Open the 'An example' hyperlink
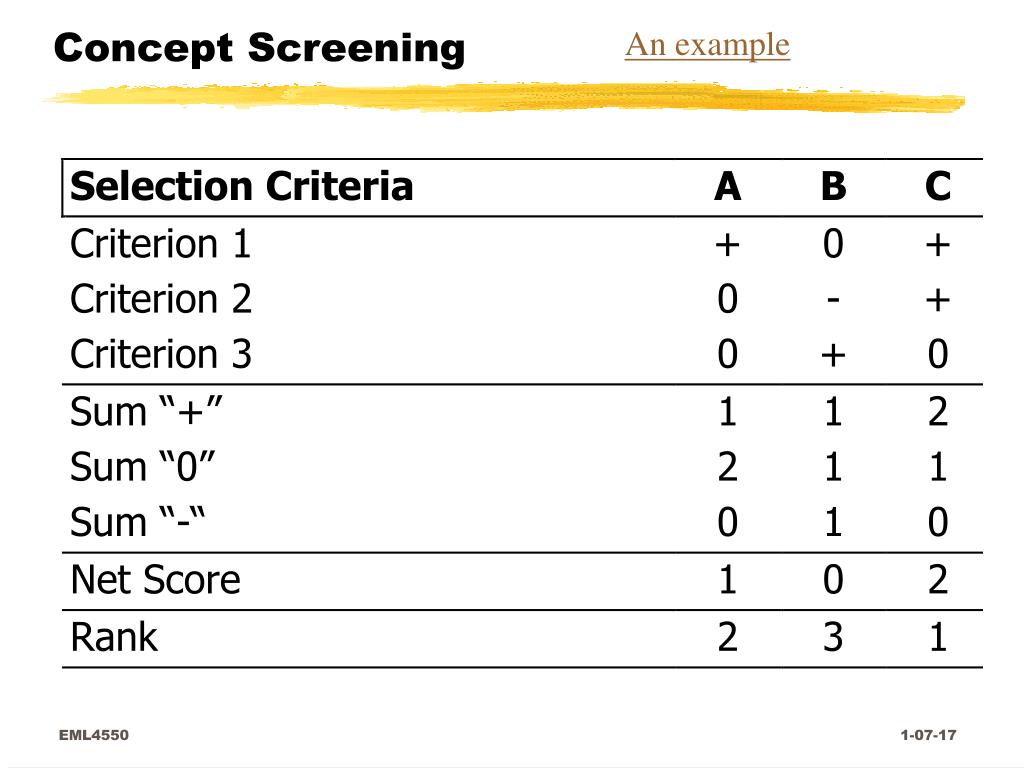 707,46
